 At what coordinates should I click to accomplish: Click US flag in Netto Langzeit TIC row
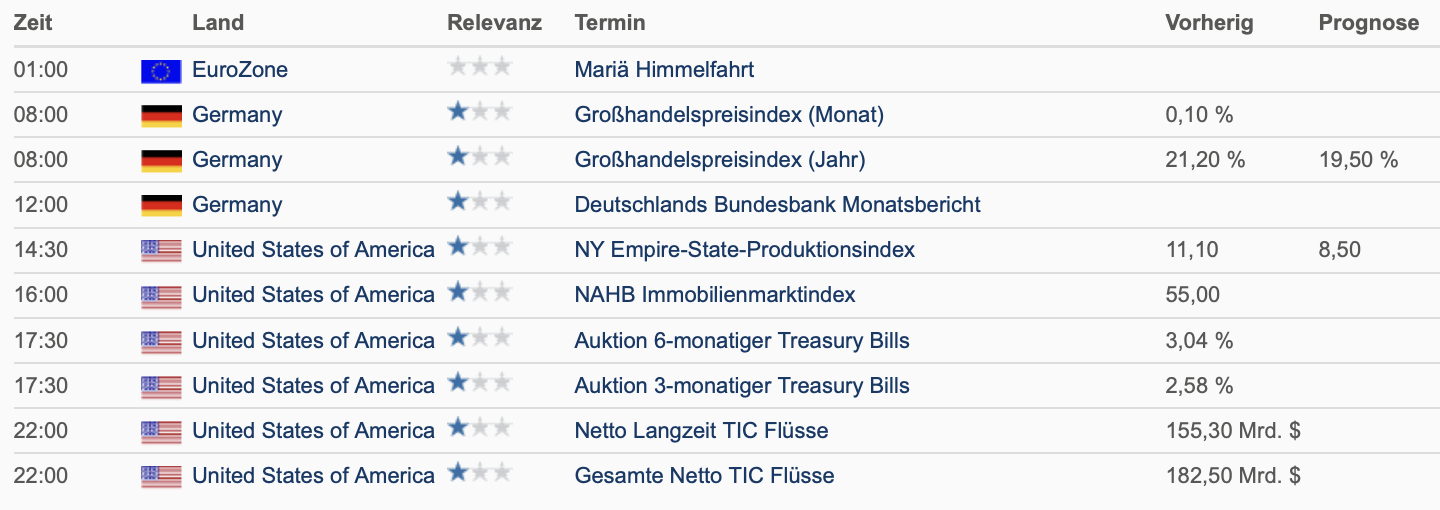click(x=161, y=431)
